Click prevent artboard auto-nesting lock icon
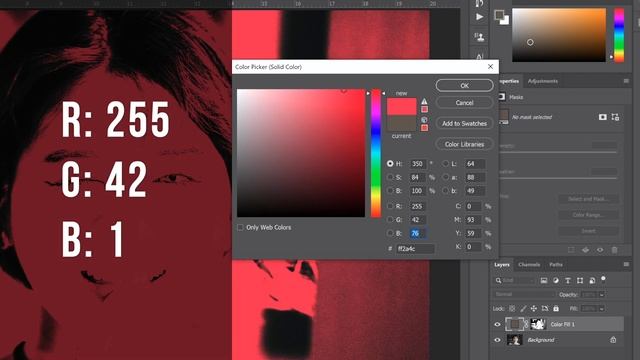Image resolution: width=640 pixels, height=360 pixels. pyautogui.click(x=545, y=309)
